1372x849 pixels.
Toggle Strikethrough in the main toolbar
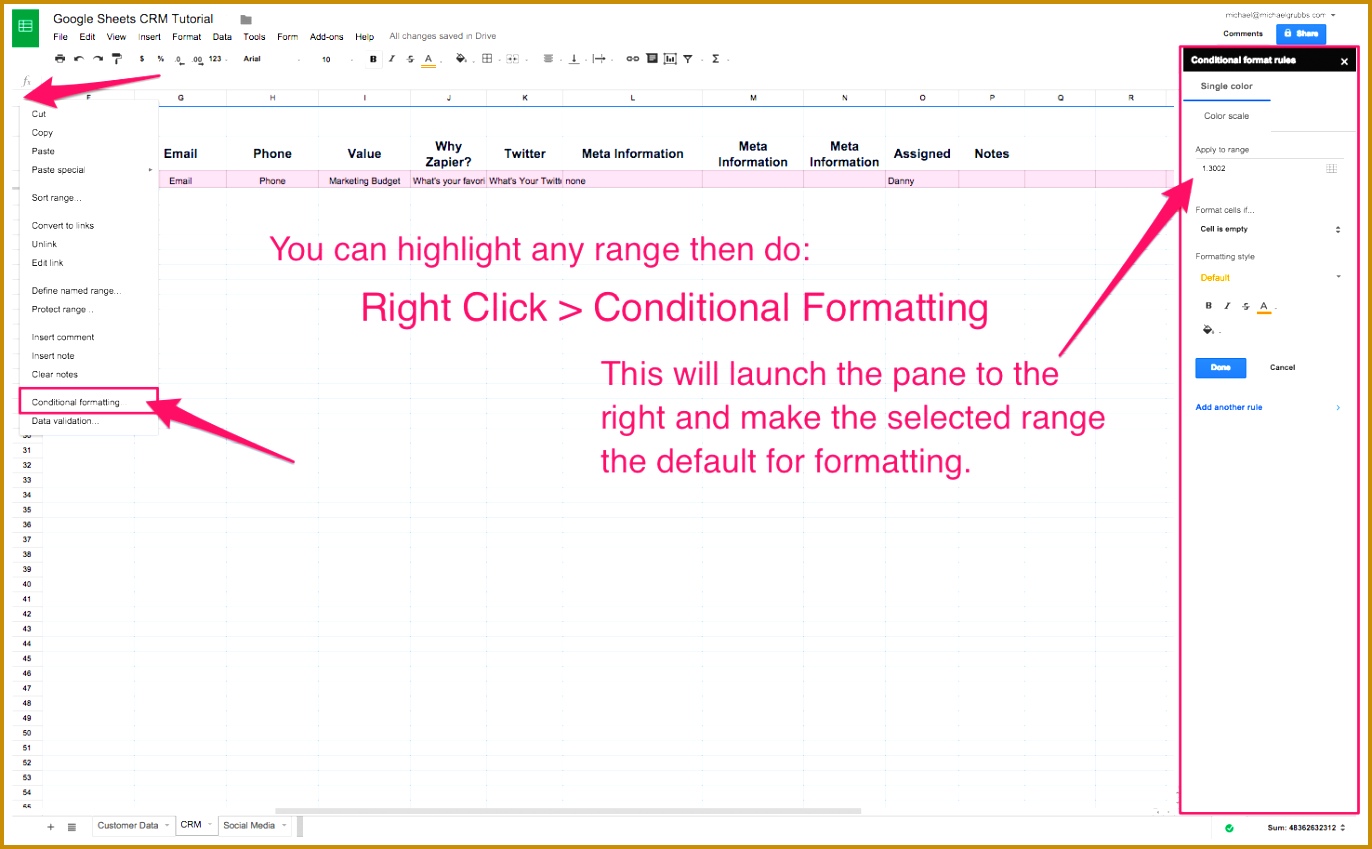tap(410, 59)
